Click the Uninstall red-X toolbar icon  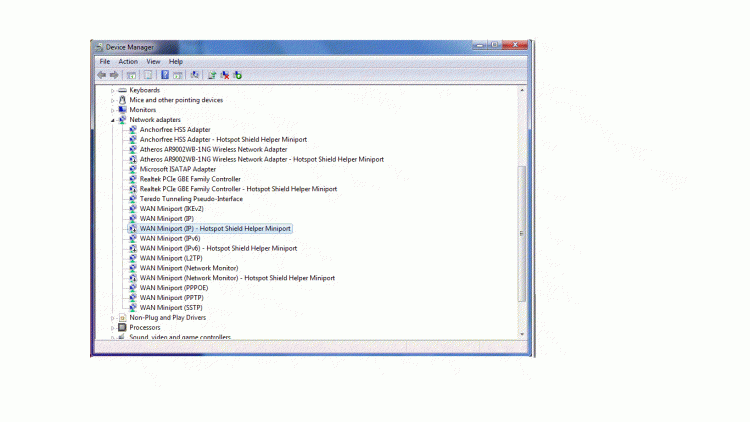tap(225, 75)
